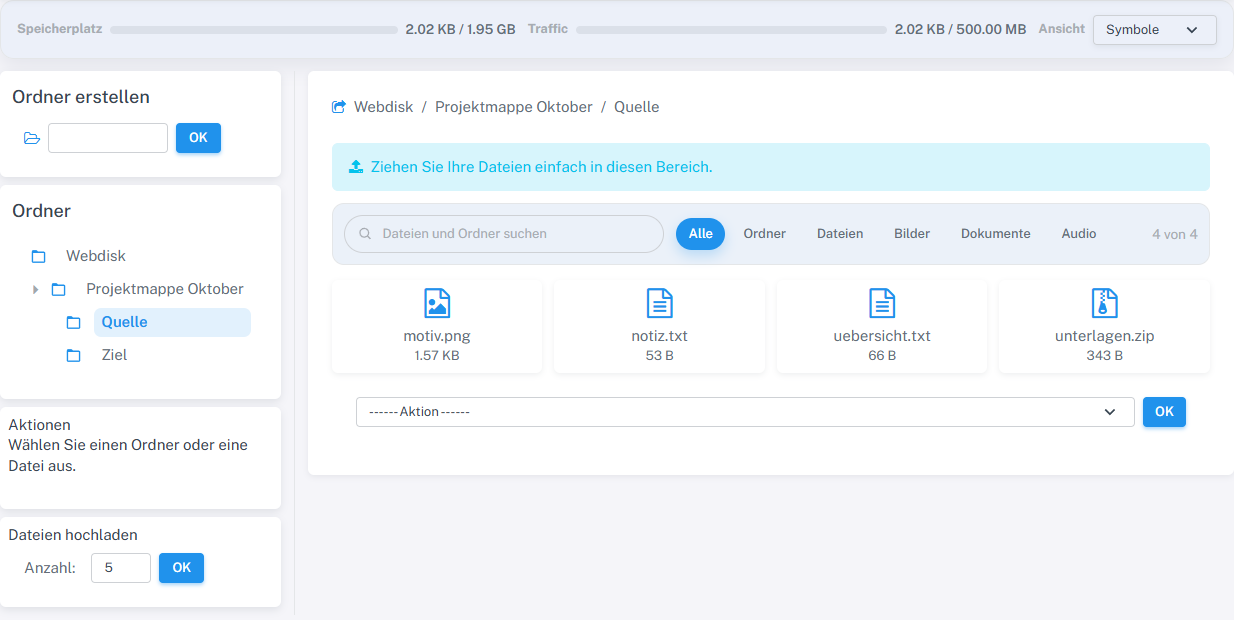Filter the list by Bilder
1234x620 pixels.
click(912, 234)
